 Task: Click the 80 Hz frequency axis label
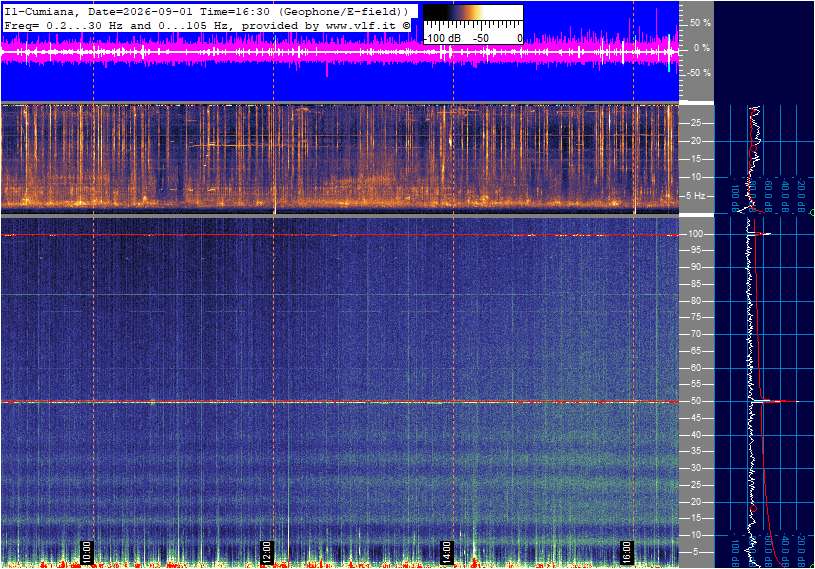(x=695, y=301)
